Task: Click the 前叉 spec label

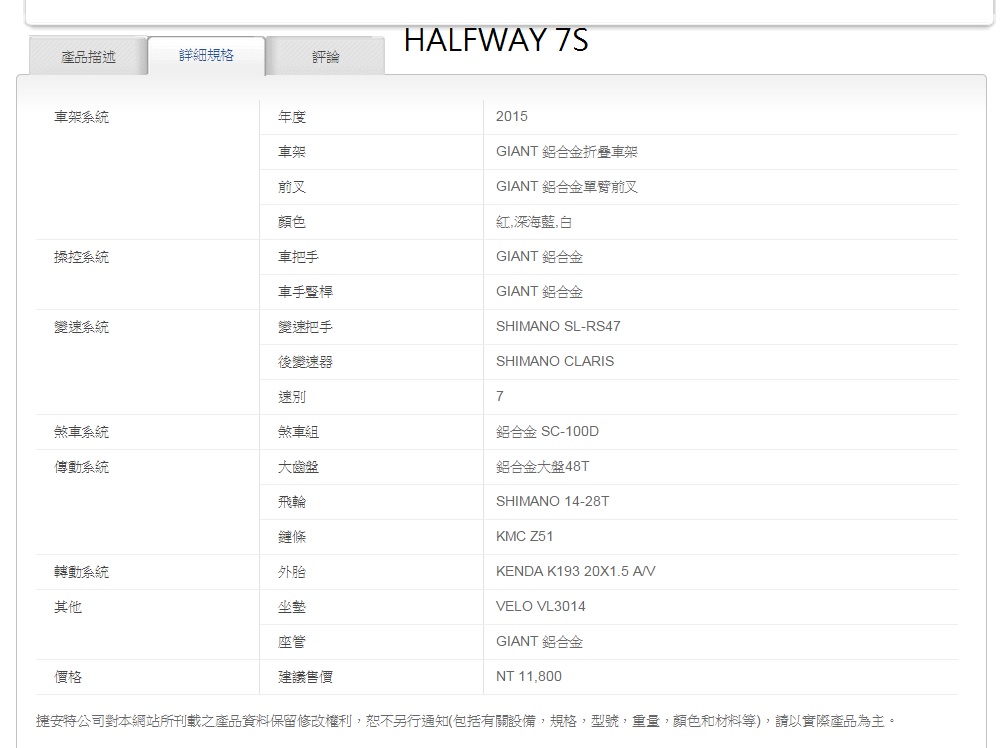Action: [292, 187]
